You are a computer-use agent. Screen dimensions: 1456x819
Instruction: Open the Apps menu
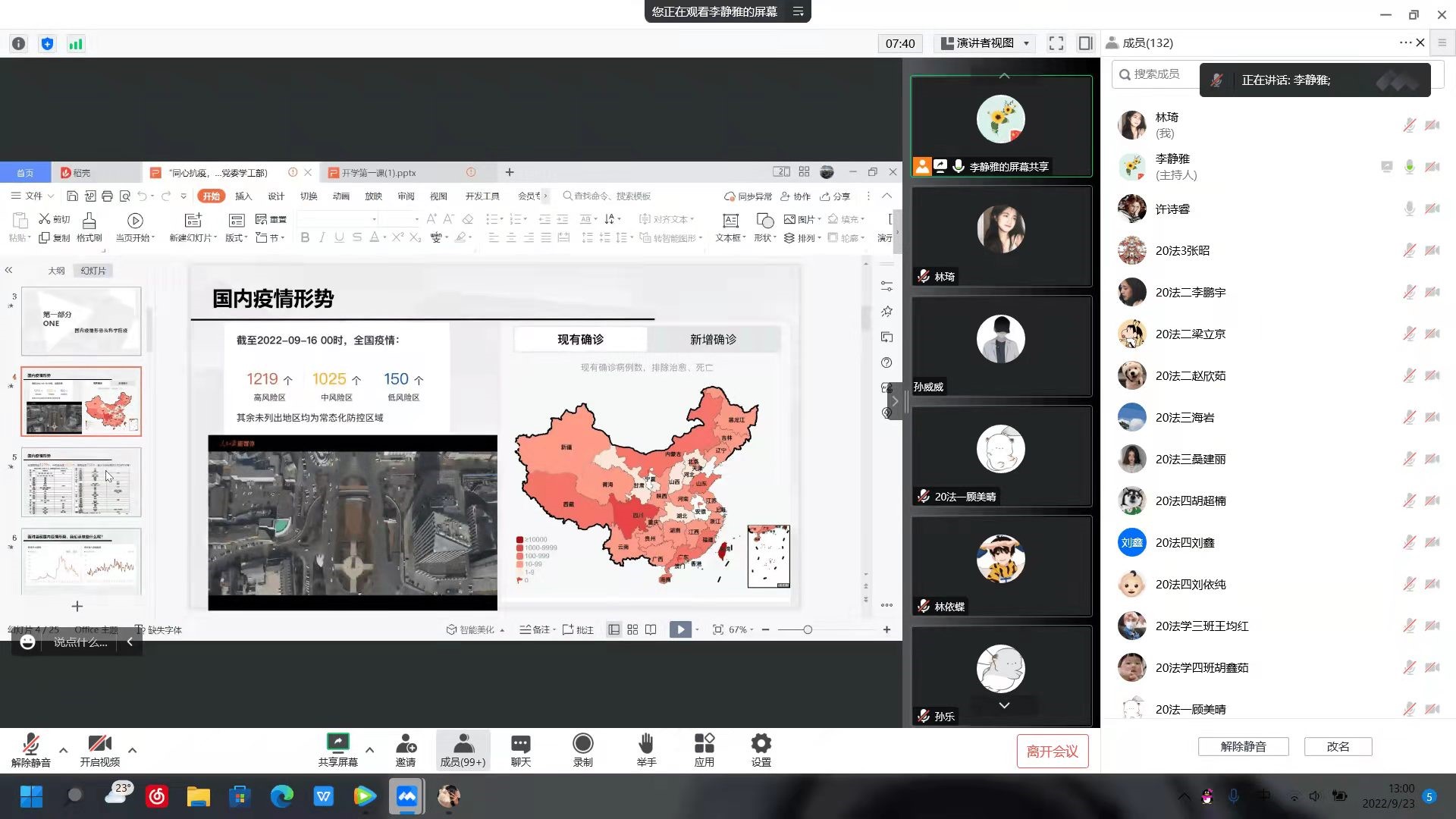pyautogui.click(x=704, y=750)
